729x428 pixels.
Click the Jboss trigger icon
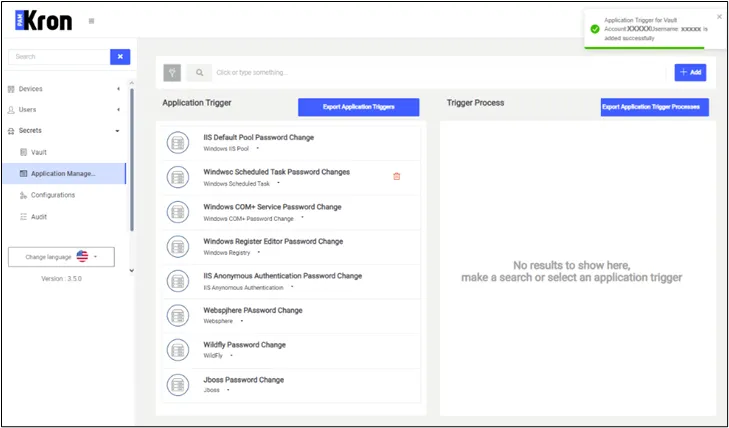178,385
